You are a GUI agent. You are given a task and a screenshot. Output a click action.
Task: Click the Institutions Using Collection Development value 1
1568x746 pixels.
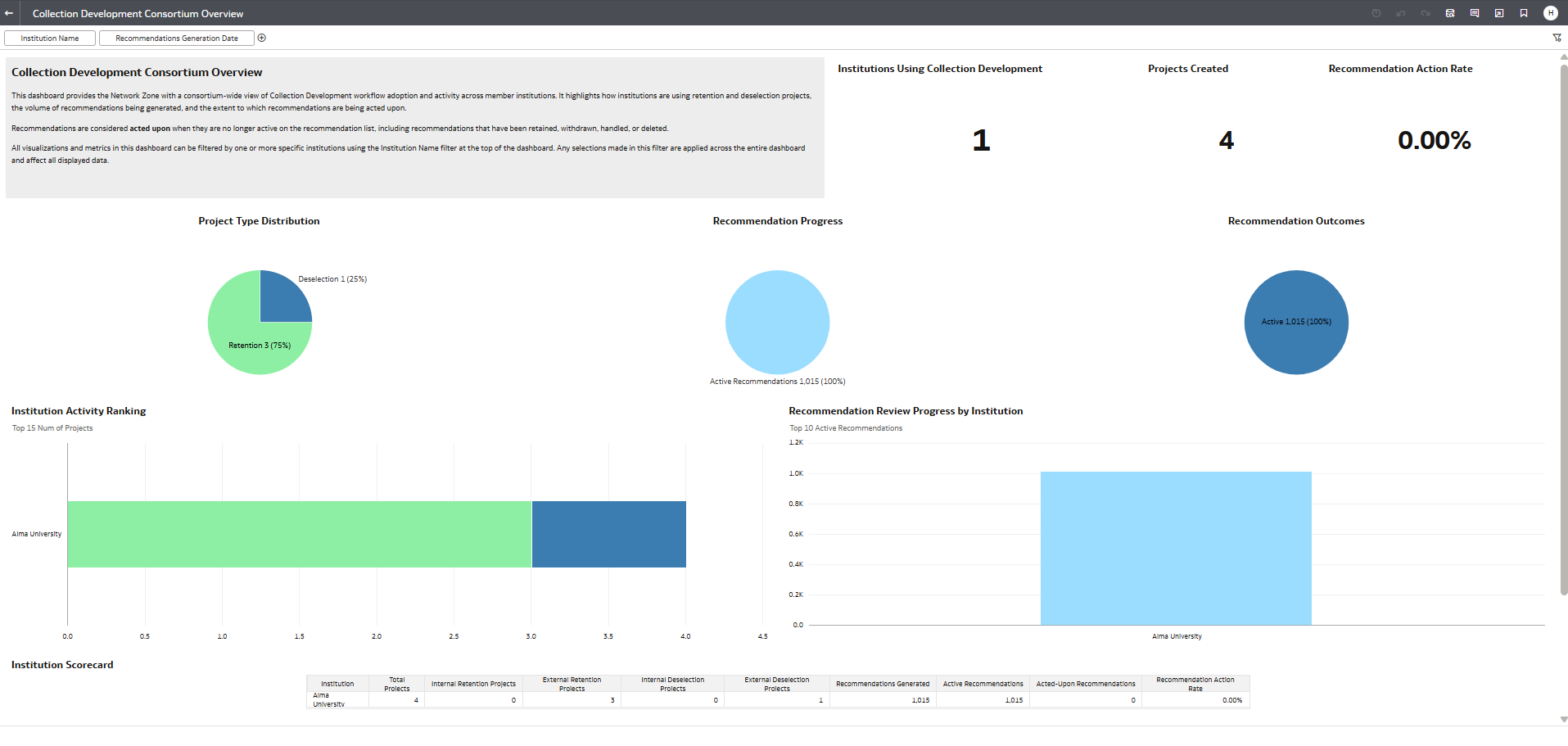[981, 141]
